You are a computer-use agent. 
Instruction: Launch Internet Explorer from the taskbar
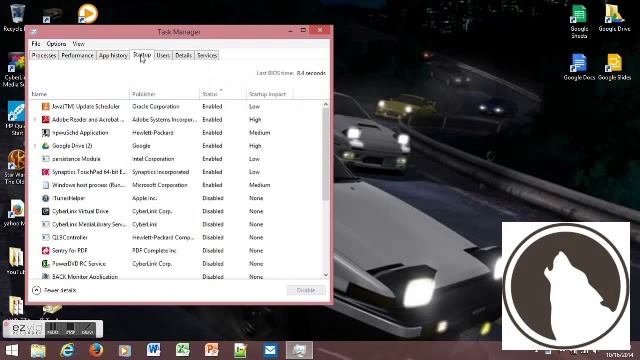[x=67, y=351]
